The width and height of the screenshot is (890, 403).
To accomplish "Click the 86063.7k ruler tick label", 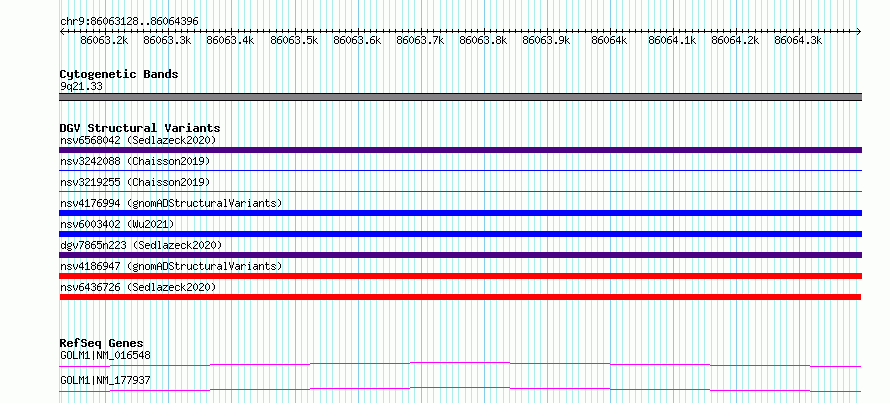I will point(419,40).
